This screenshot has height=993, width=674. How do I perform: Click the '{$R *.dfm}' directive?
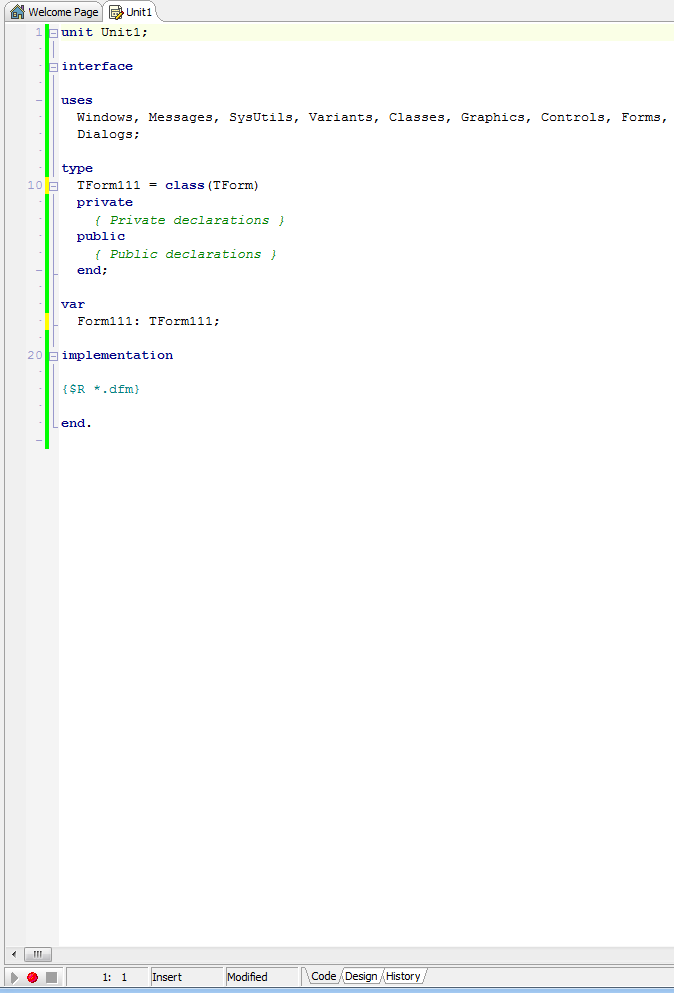(x=101, y=389)
